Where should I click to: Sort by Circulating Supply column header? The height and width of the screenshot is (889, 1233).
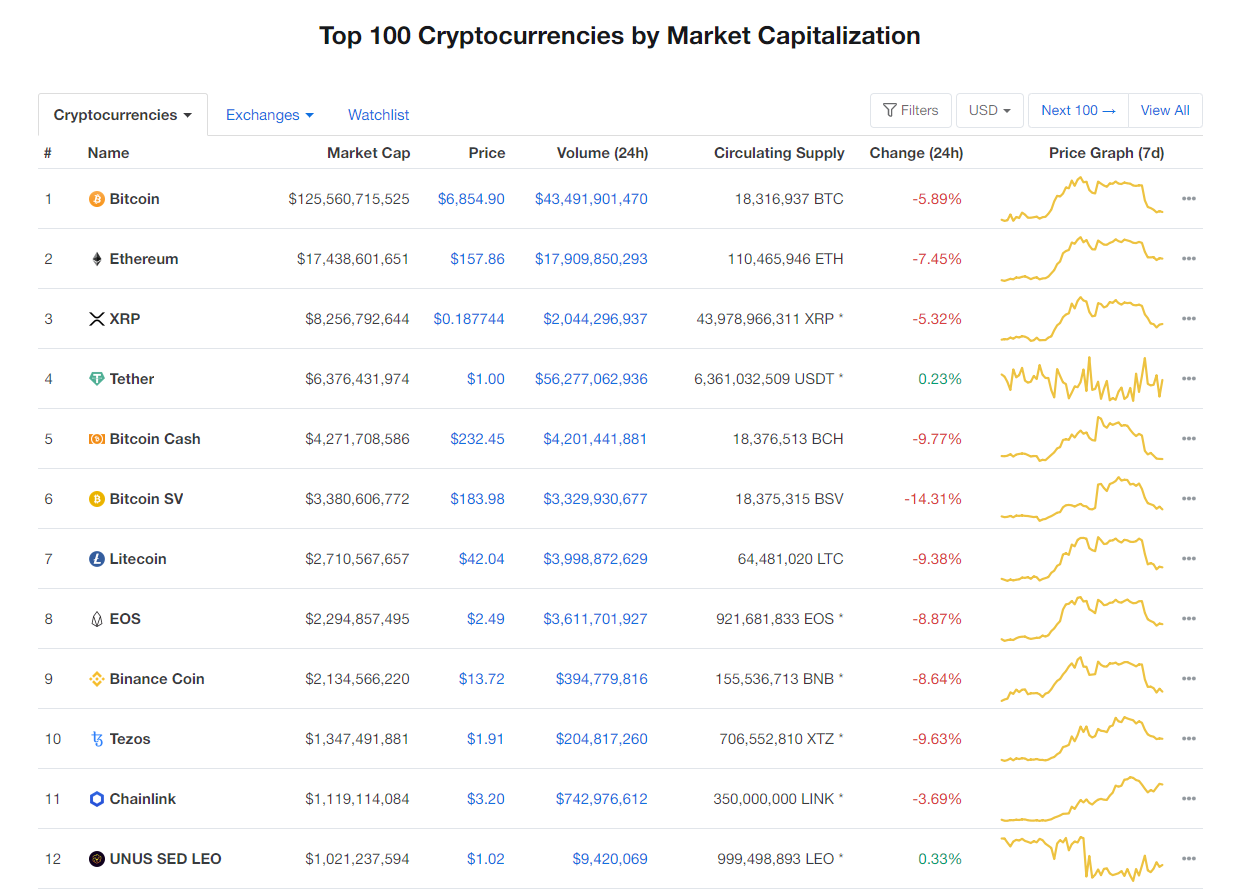tap(779, 153)
